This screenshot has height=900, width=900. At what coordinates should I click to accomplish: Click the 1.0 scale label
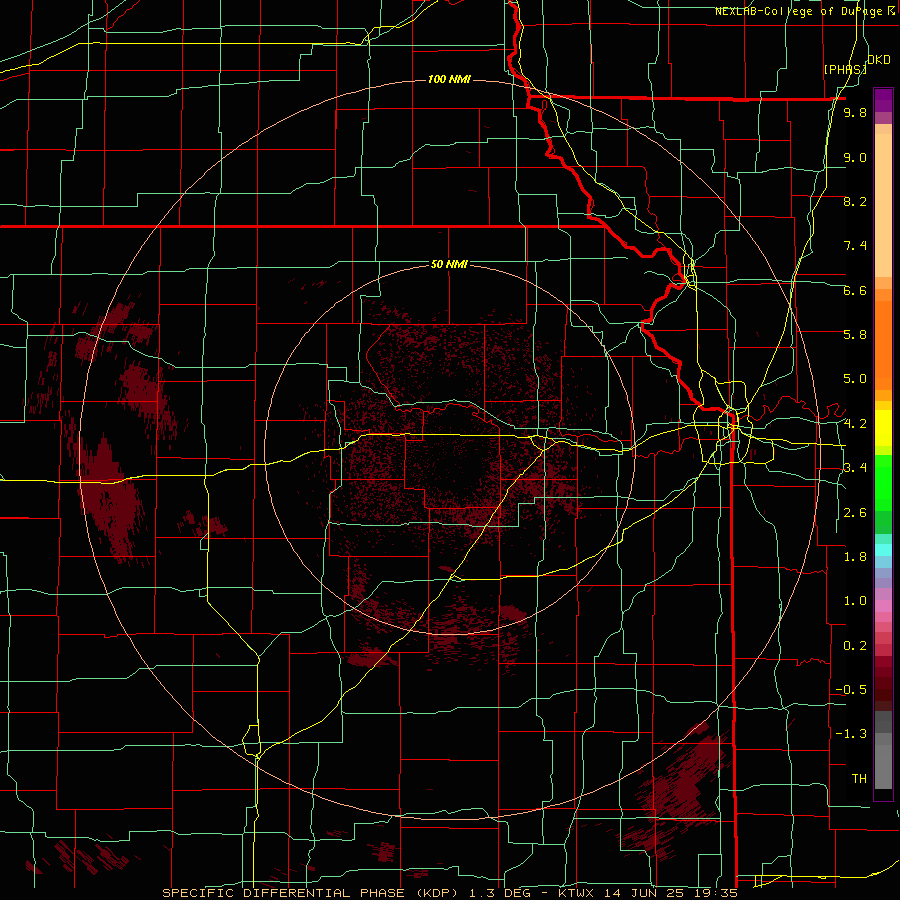point(855,601)
